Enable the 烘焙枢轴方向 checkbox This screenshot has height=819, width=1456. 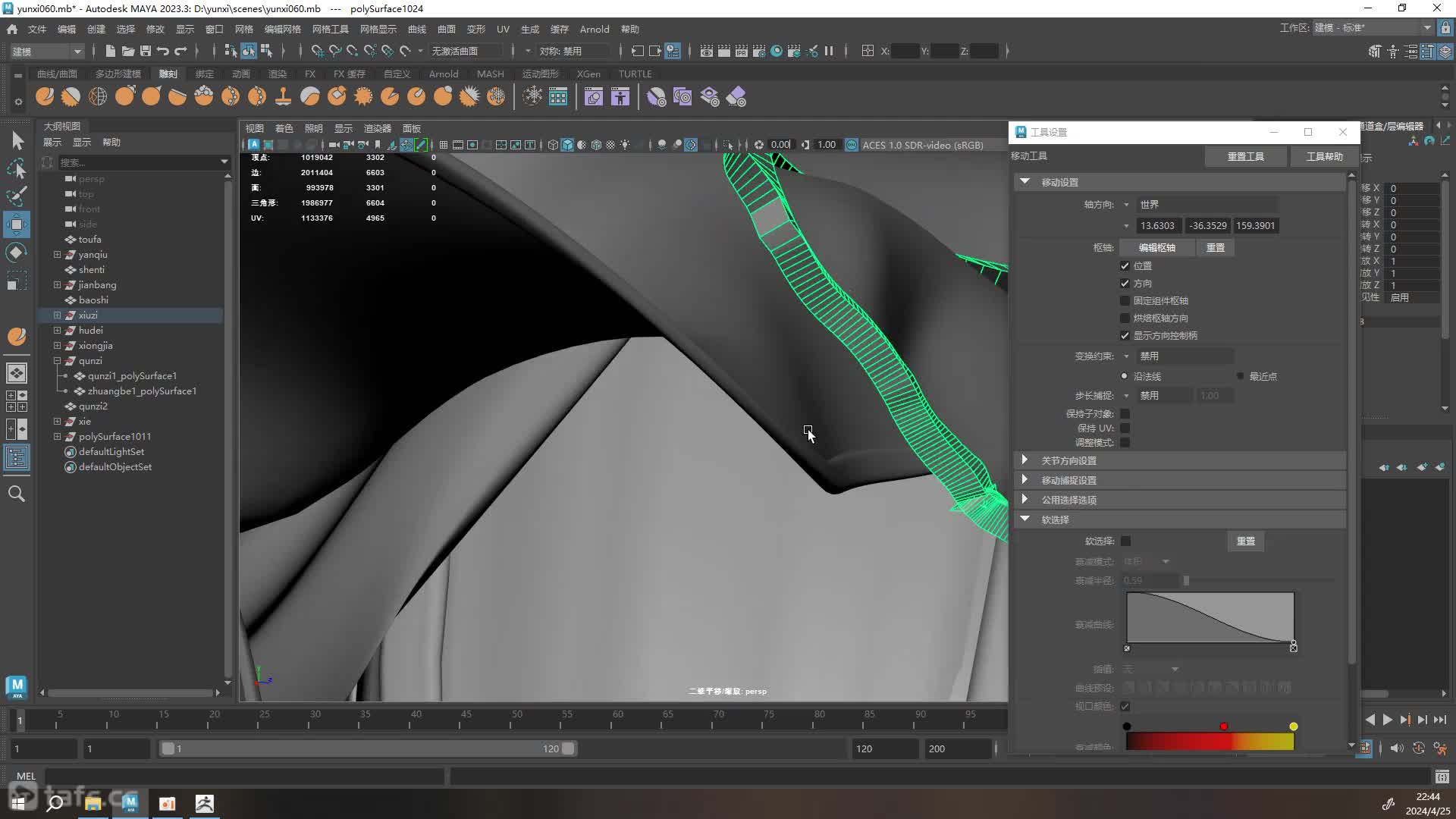1125,318
